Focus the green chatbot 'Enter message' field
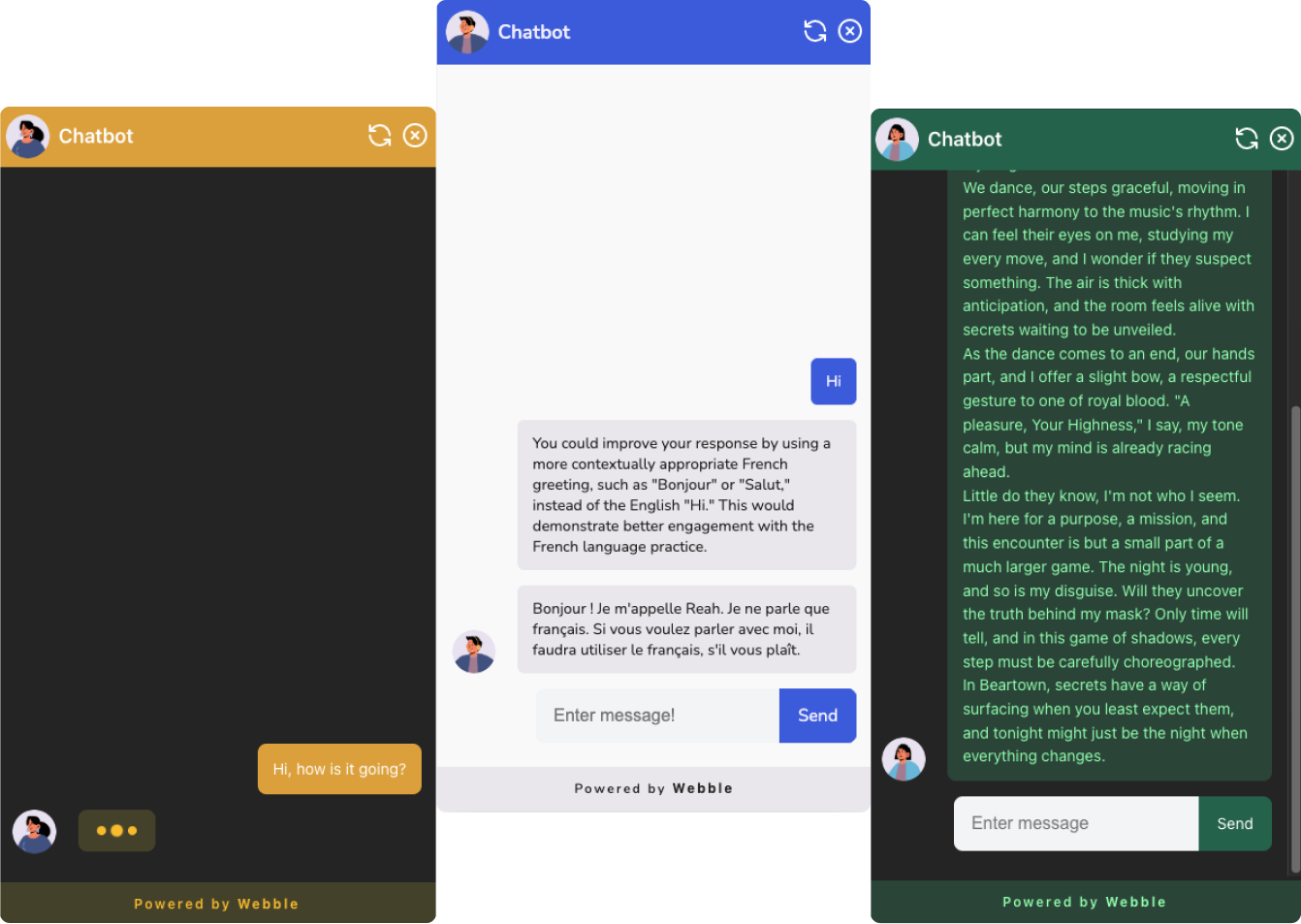Viewport: 1301px width, 924px height. (x=1076, y=824)
